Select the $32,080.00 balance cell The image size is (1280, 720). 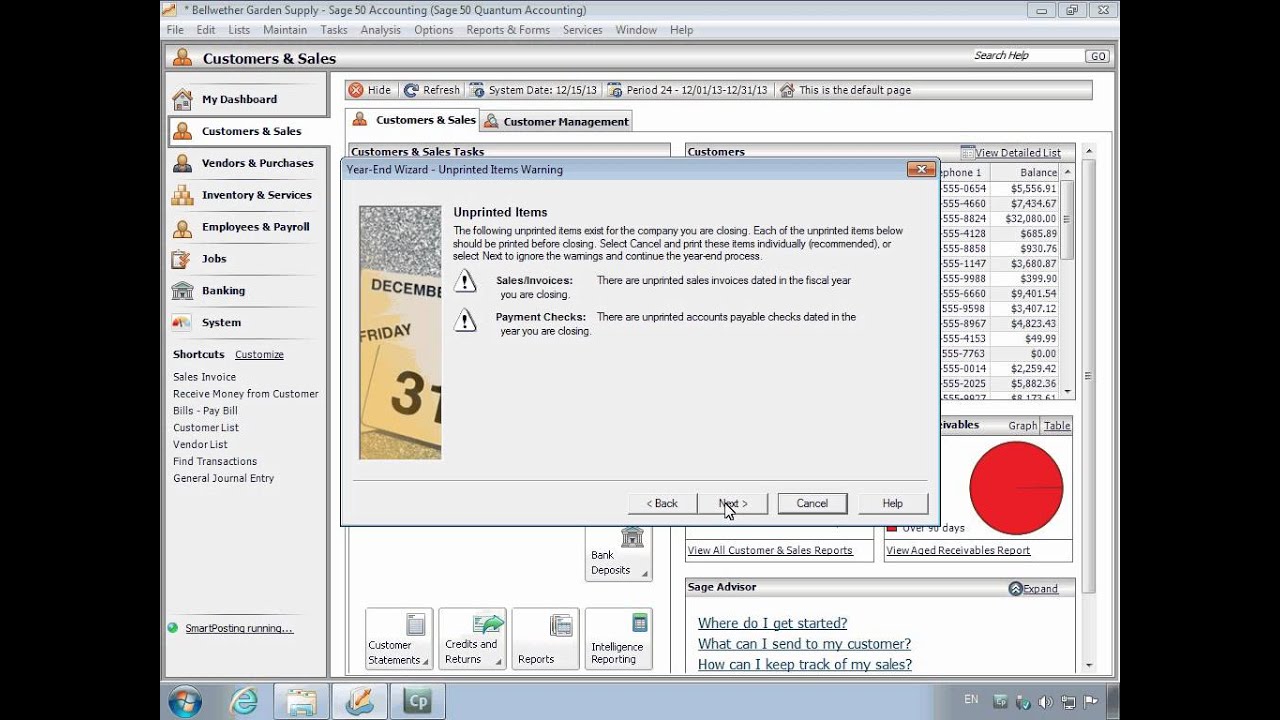pos(1031,218)
